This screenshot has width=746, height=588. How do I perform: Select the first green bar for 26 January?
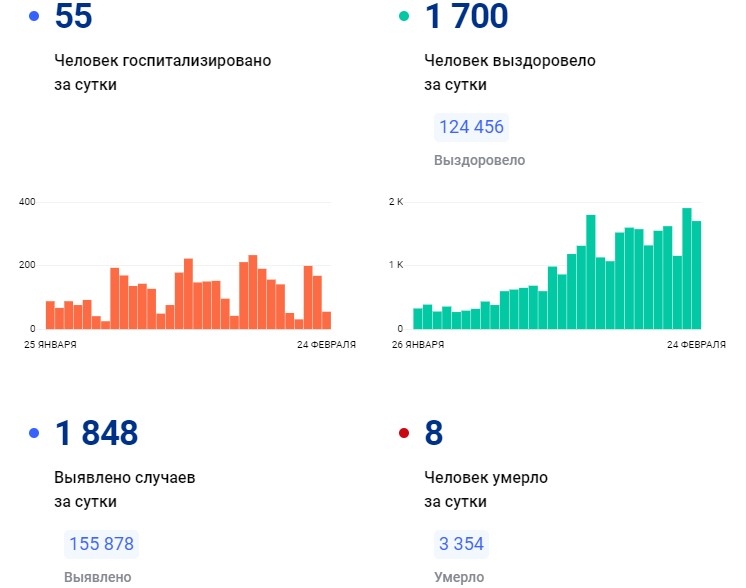(418, 318)
